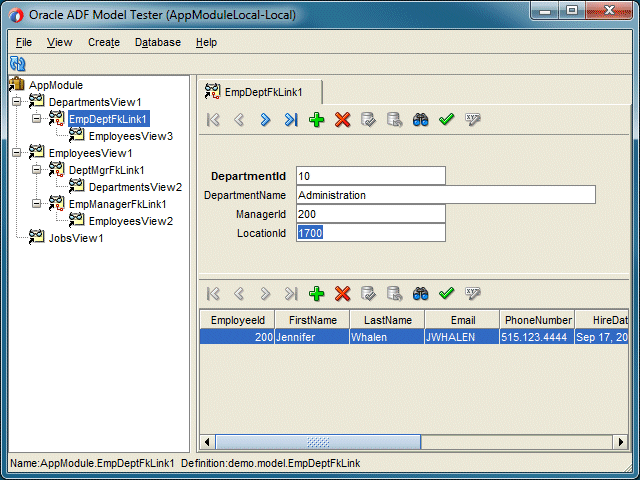Go to next employee in lower toolbar
Viewport: 640px width, 480px height.
[265, 293]
